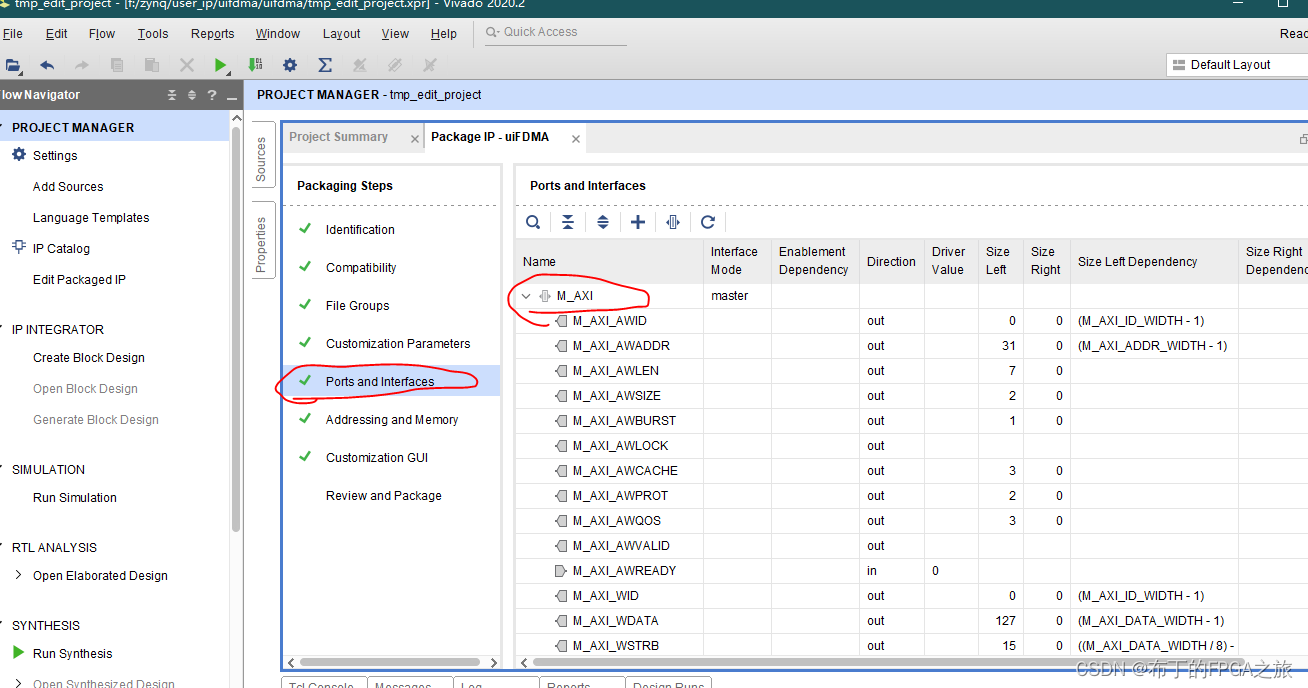
Task: Click Language Templates in Flow Navigator
Action: tap(91, 218)
